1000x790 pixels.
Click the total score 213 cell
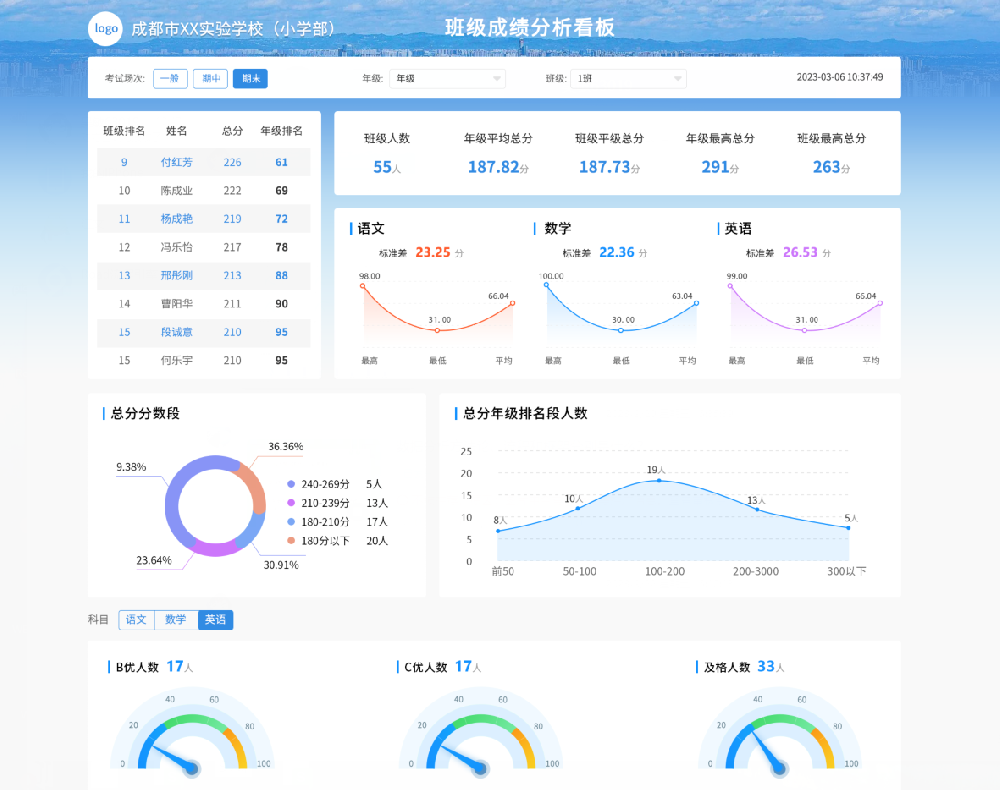tap(232, 275)
